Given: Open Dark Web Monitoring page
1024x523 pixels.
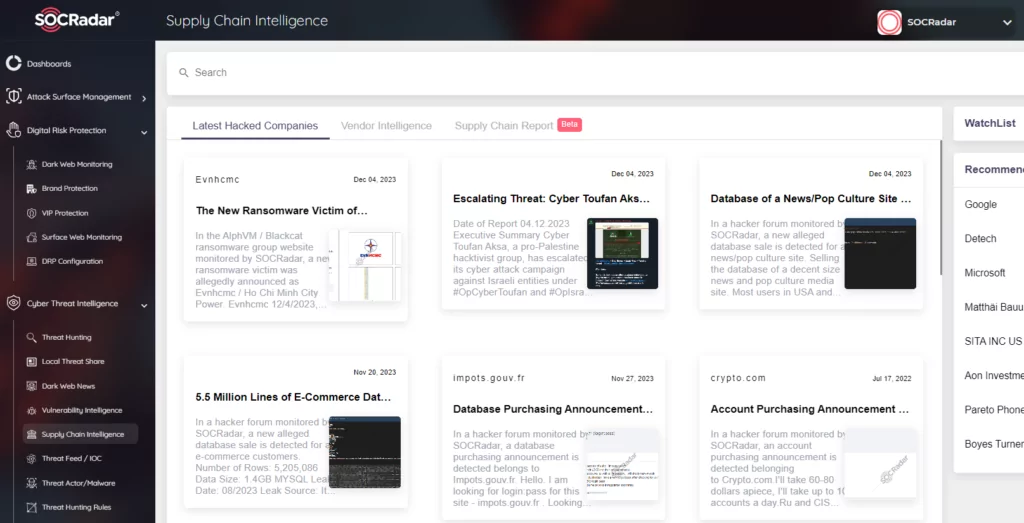Looking at the screenshot, I should click(x=77, y=165).
